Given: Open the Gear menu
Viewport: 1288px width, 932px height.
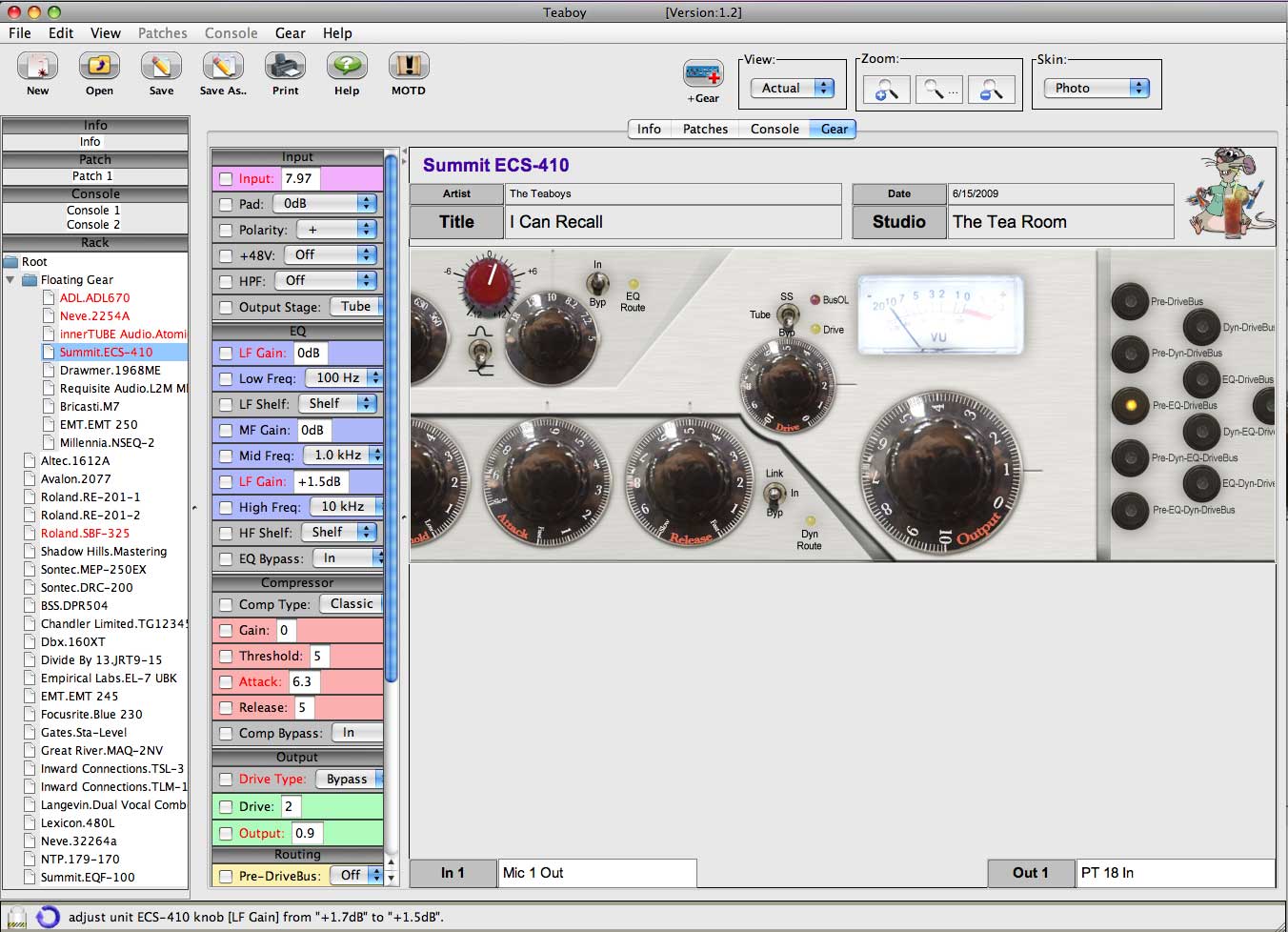Looking at the screenshot, I should click(291, 32).
